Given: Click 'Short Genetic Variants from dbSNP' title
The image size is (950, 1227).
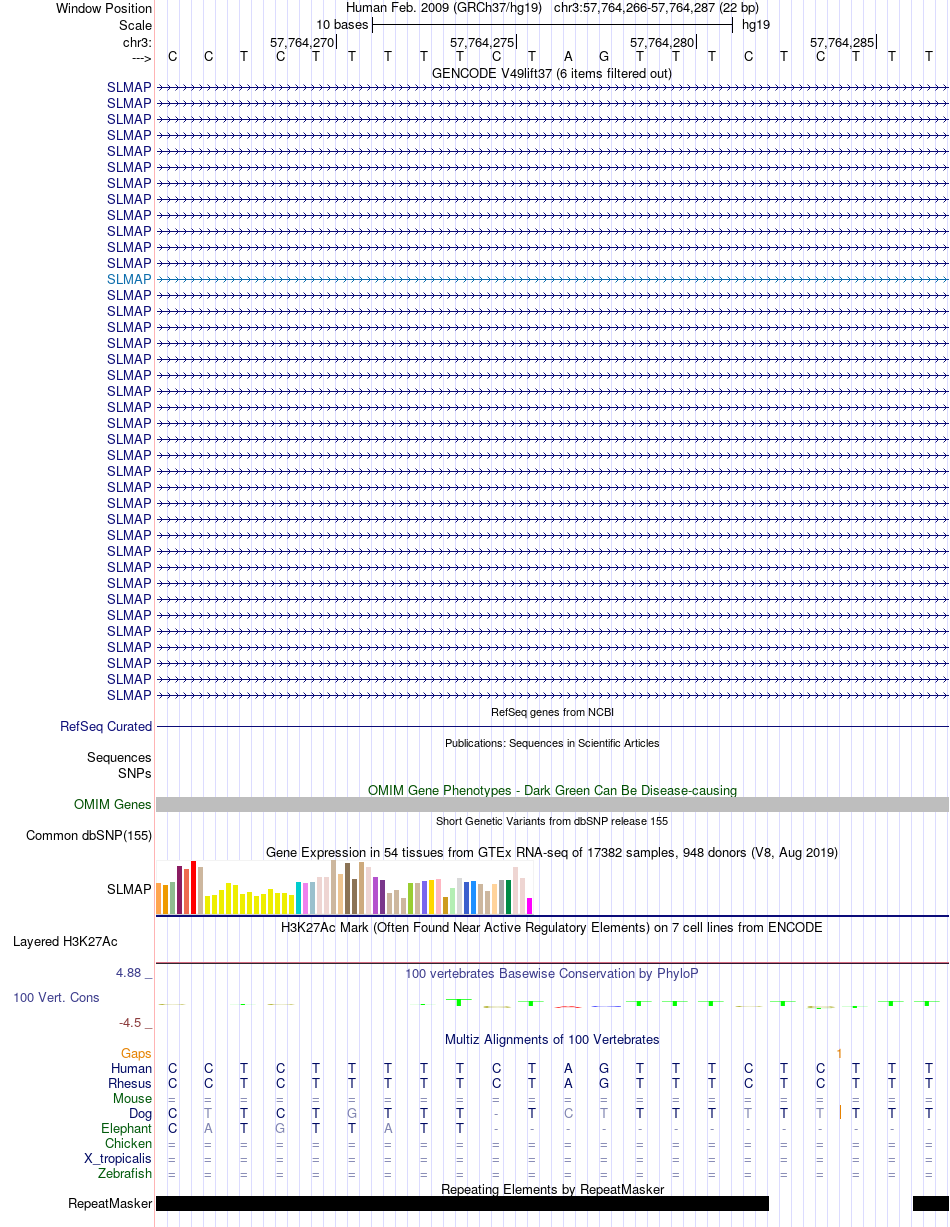Looking at the screenshot, I should pos(552,821).
